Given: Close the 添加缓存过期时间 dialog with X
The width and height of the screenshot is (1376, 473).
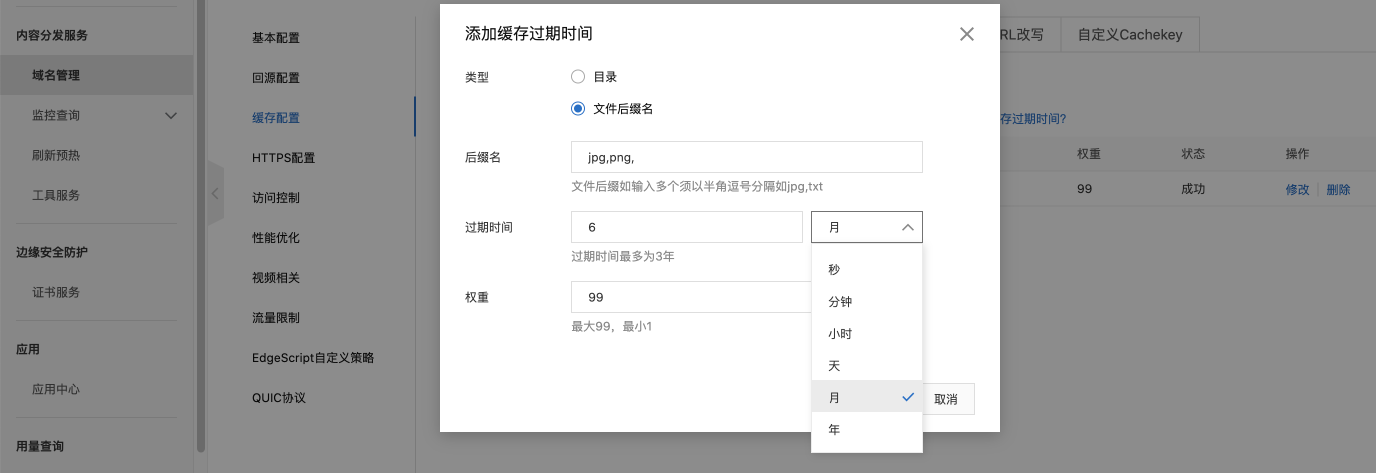Looking at the screenshot, I should [x=966, y=34].
